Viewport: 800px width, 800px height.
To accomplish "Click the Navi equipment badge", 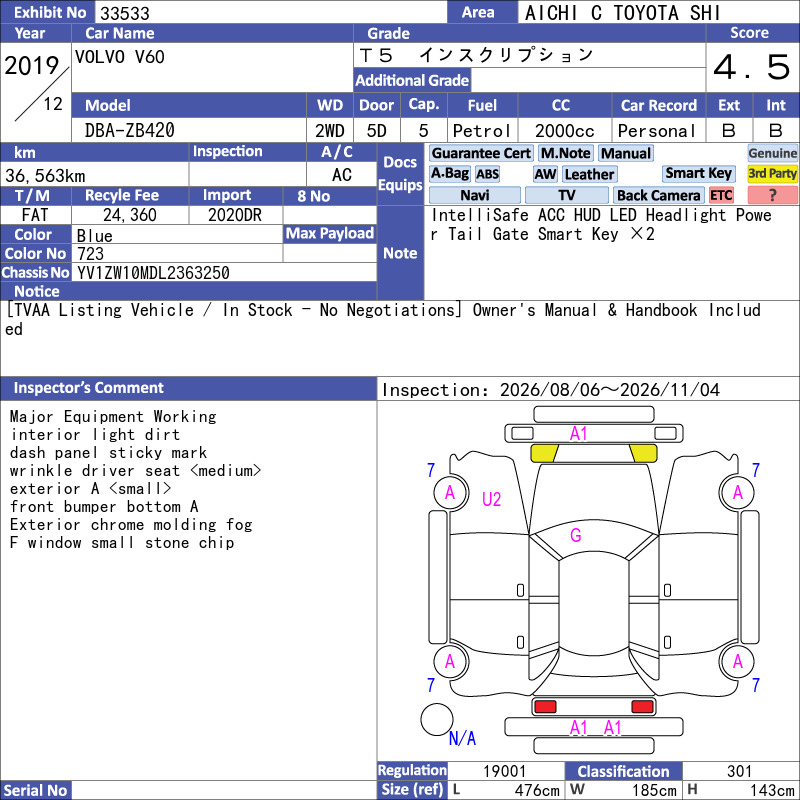I will pyautogui.click(x=474, y=195).
